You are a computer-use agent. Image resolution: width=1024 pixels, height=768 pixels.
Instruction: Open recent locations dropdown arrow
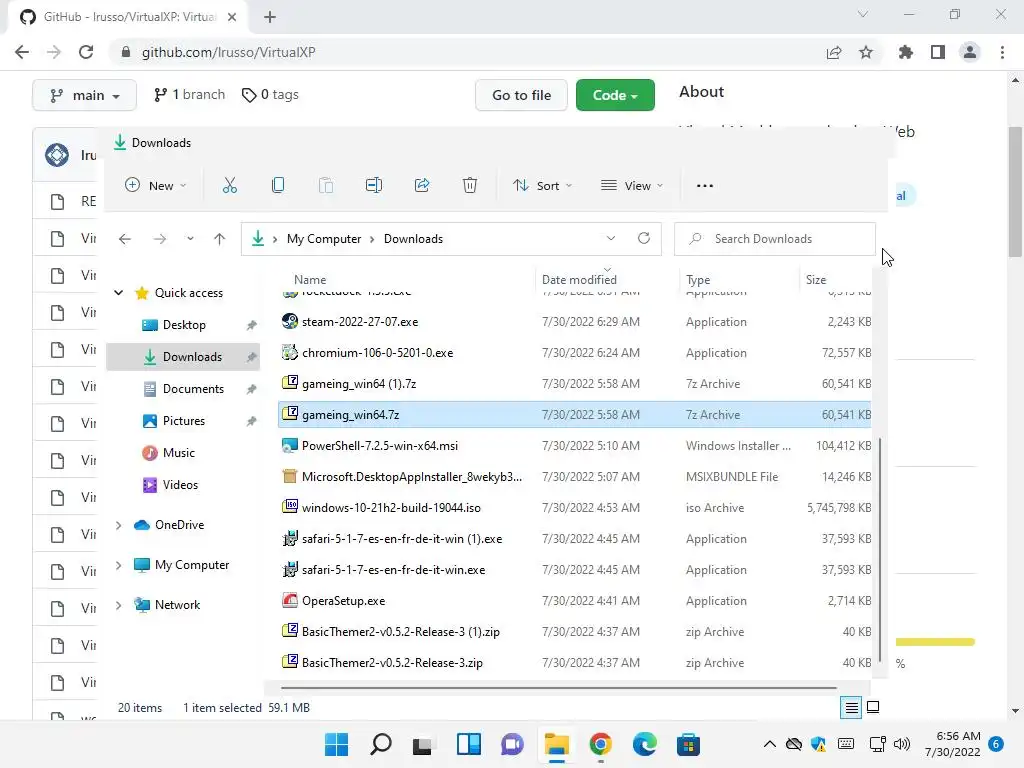190,239
